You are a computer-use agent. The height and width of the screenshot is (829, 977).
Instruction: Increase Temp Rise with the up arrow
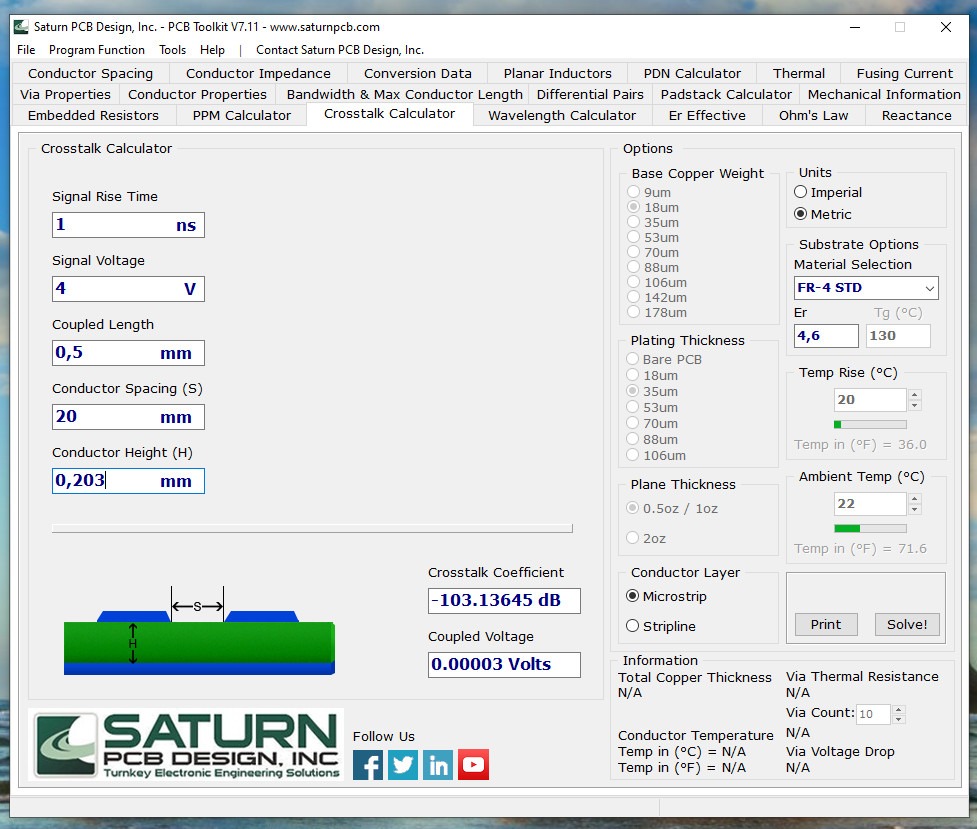click(x=915, y=395)
